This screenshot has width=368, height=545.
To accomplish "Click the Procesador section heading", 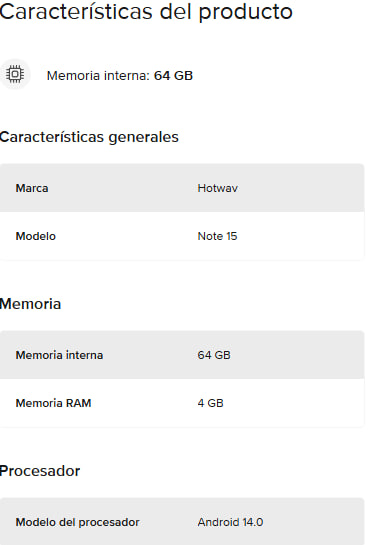I will point(40,471).
